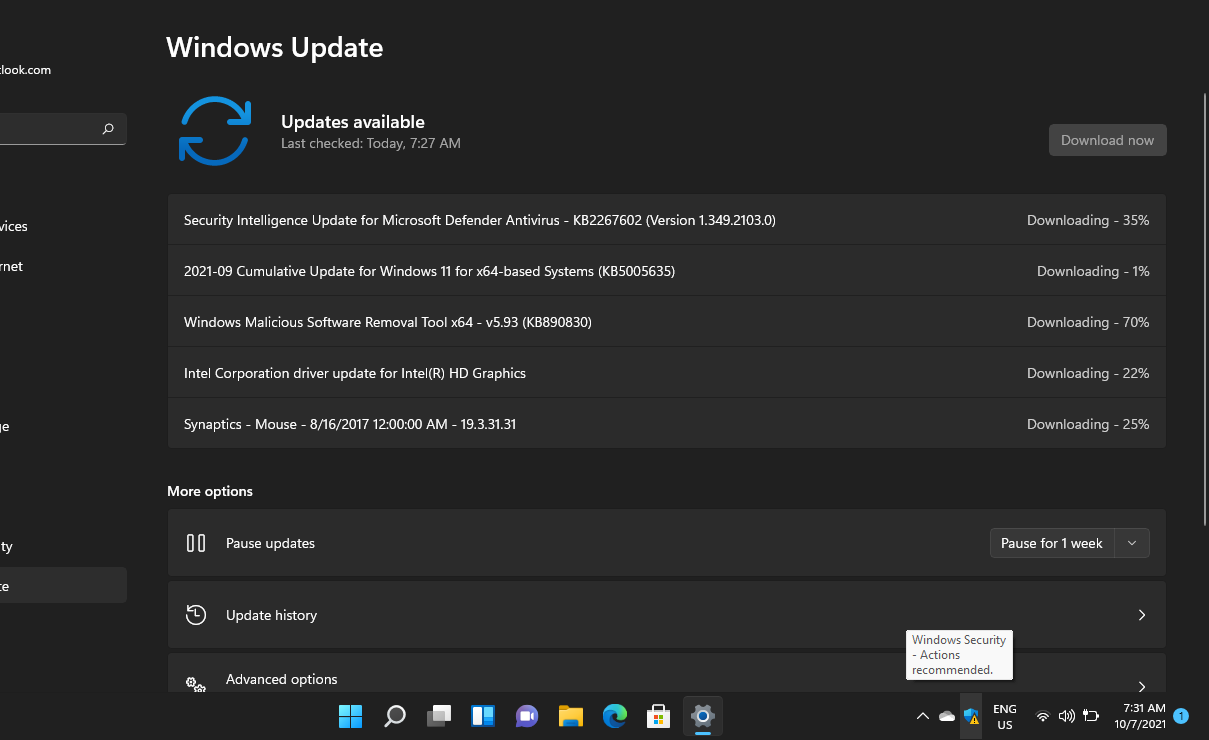Screen dimensions: 1209x740
Task: Click the 'Updates available' heading
Action: tap(353, 122)
